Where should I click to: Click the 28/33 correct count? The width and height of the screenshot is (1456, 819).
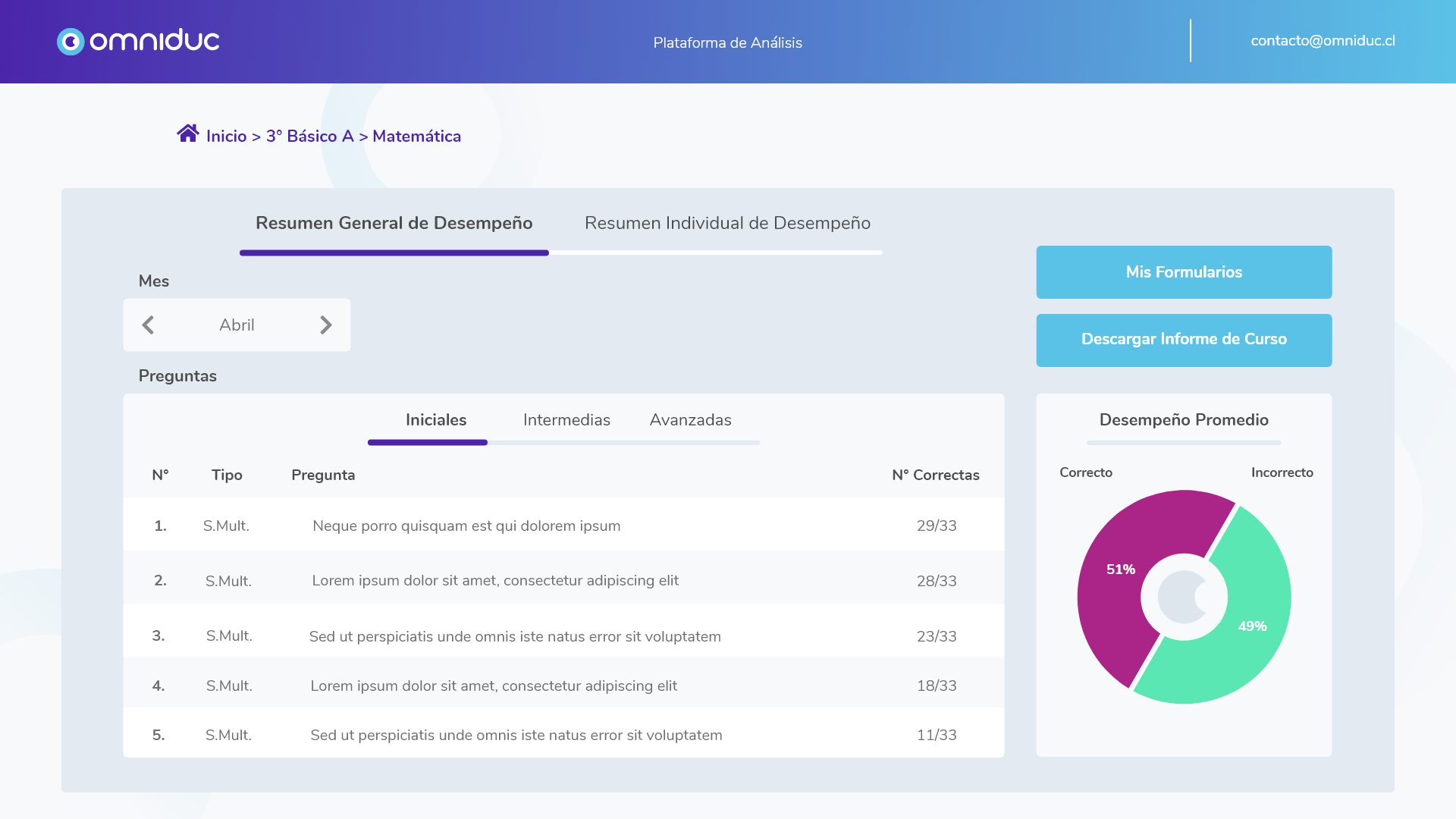tap(937, 582)
